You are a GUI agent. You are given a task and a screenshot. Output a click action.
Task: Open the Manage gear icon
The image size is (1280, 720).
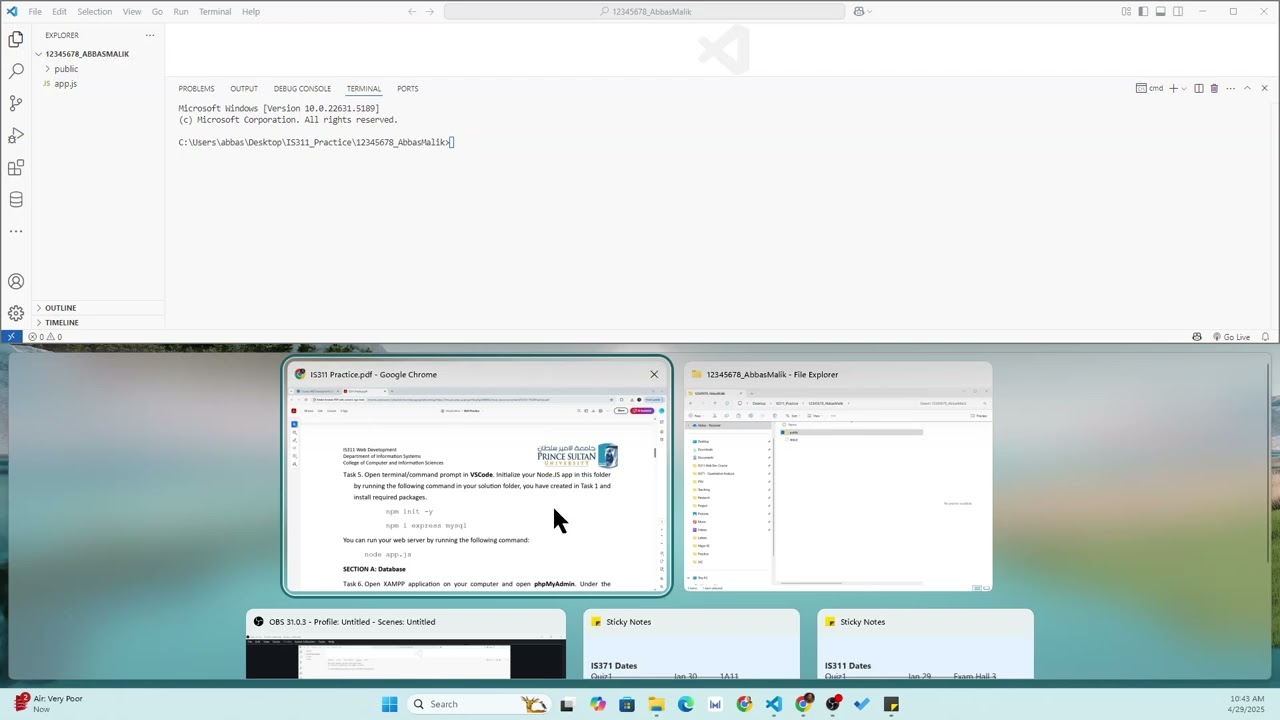pos(16,313)
